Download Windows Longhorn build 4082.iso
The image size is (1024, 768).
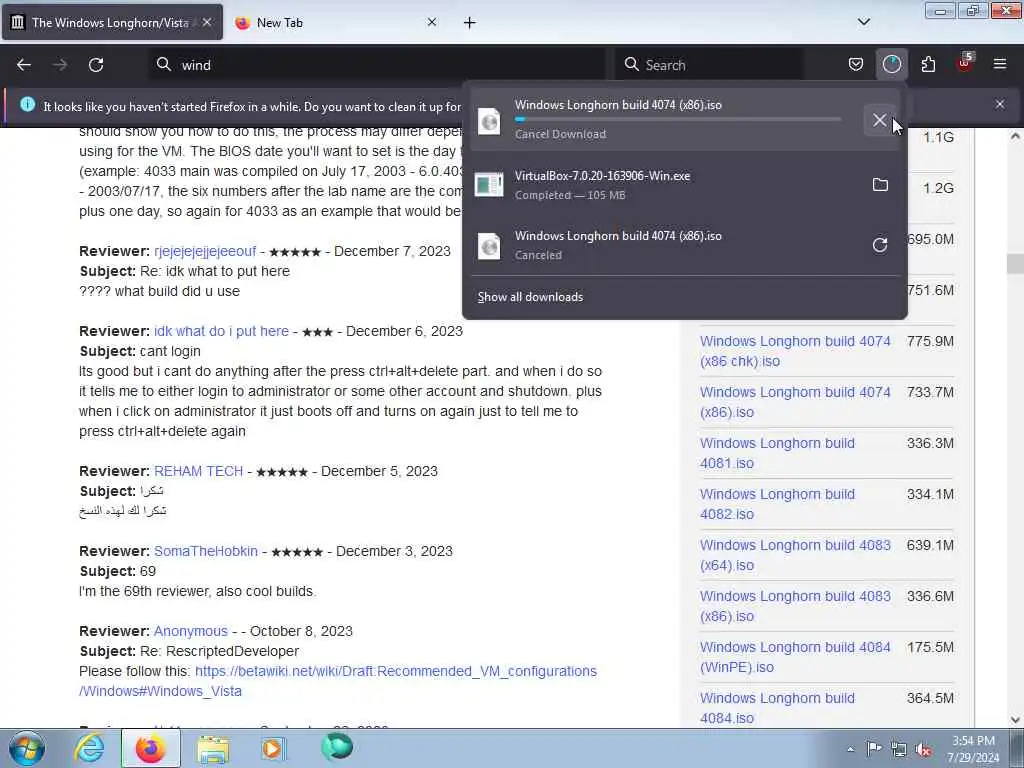(x=777, y=504)
